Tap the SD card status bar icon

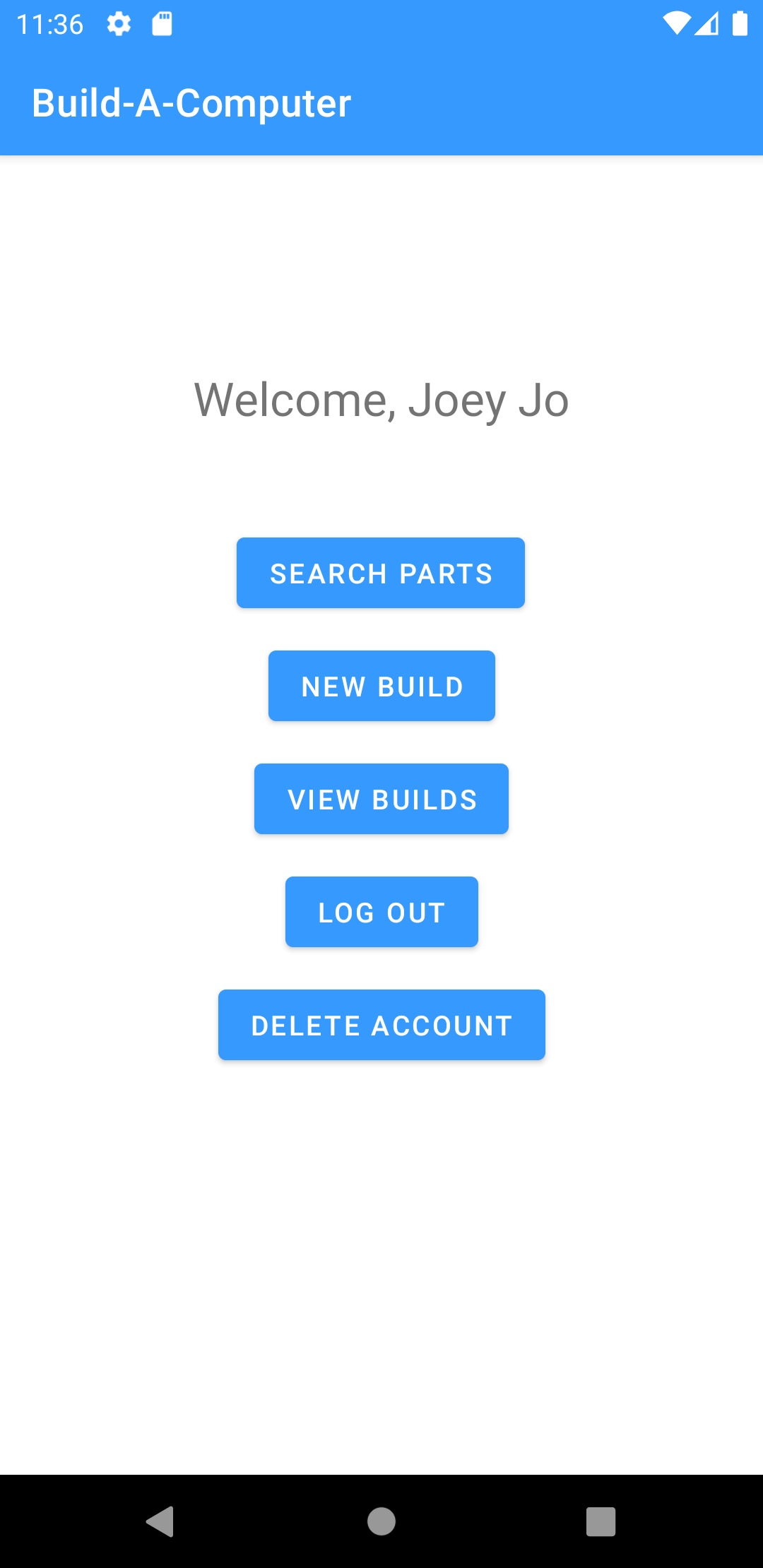click(x=161, y=23)
